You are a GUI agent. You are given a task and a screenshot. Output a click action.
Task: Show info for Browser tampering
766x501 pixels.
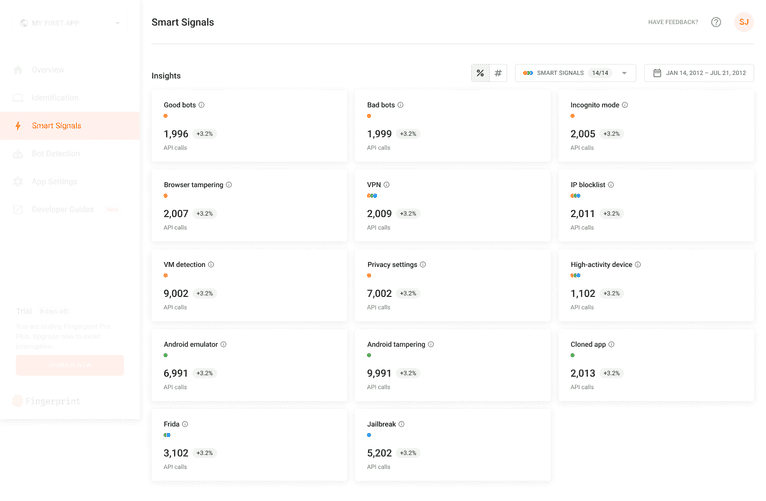click(x=229, y=185)
